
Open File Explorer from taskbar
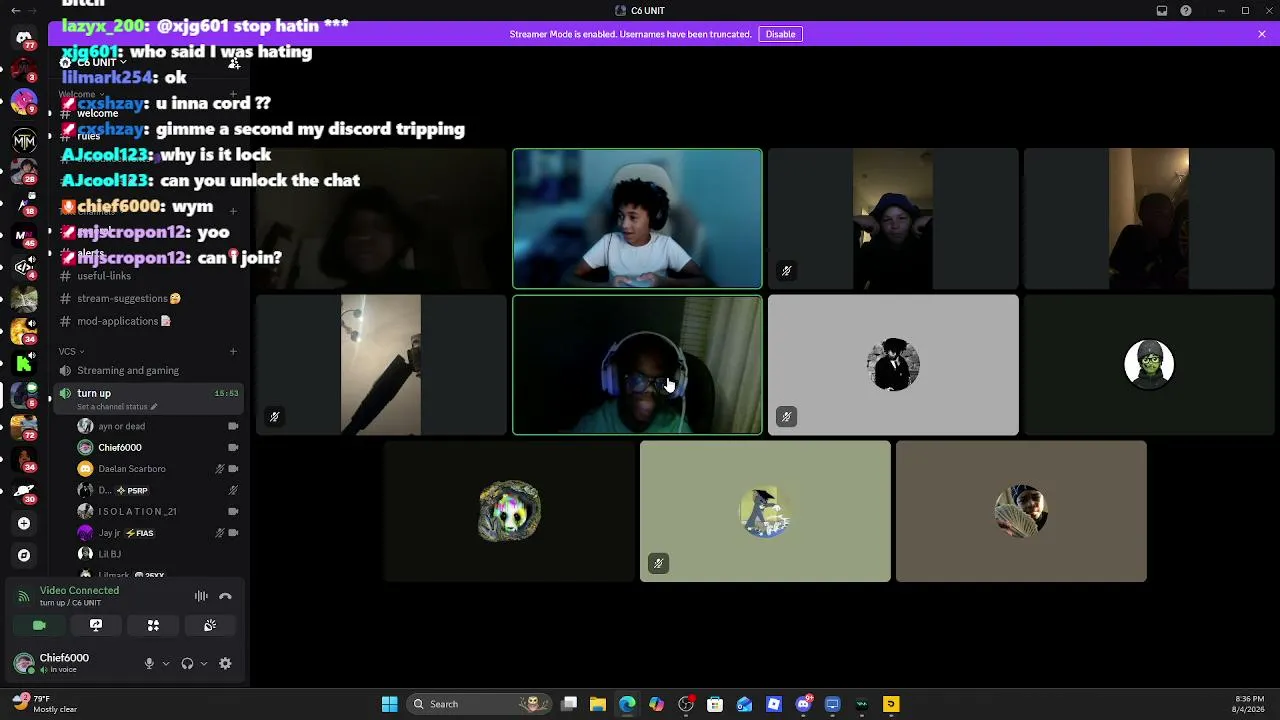pos(598,704)
